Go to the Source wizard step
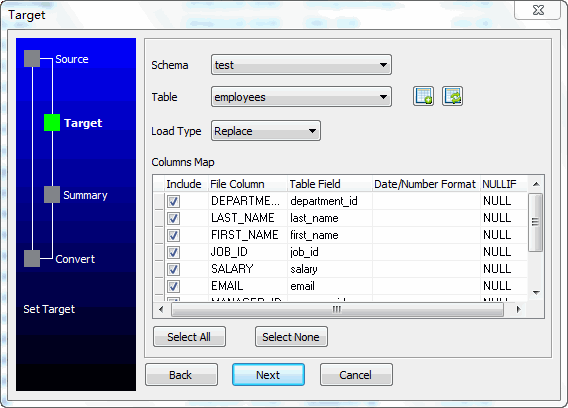Image resolution: width=568 pixels, height=408 pixels. tap(72, 59)
